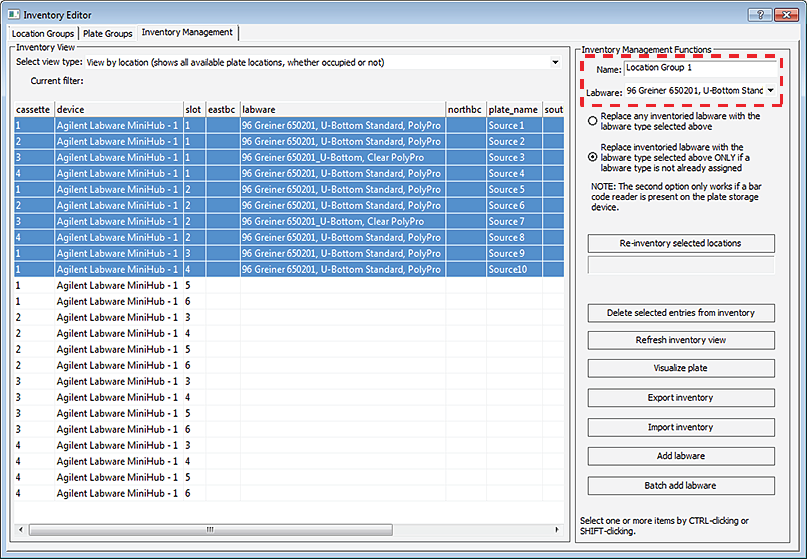Screen dimensions: 807x559
Task: Click the Import inventory button
Action: [681, 427]
